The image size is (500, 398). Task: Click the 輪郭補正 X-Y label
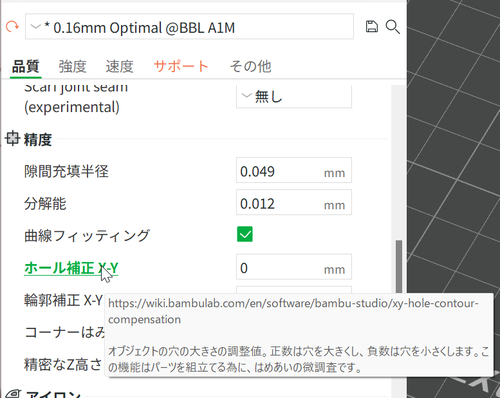coord(63,300)
